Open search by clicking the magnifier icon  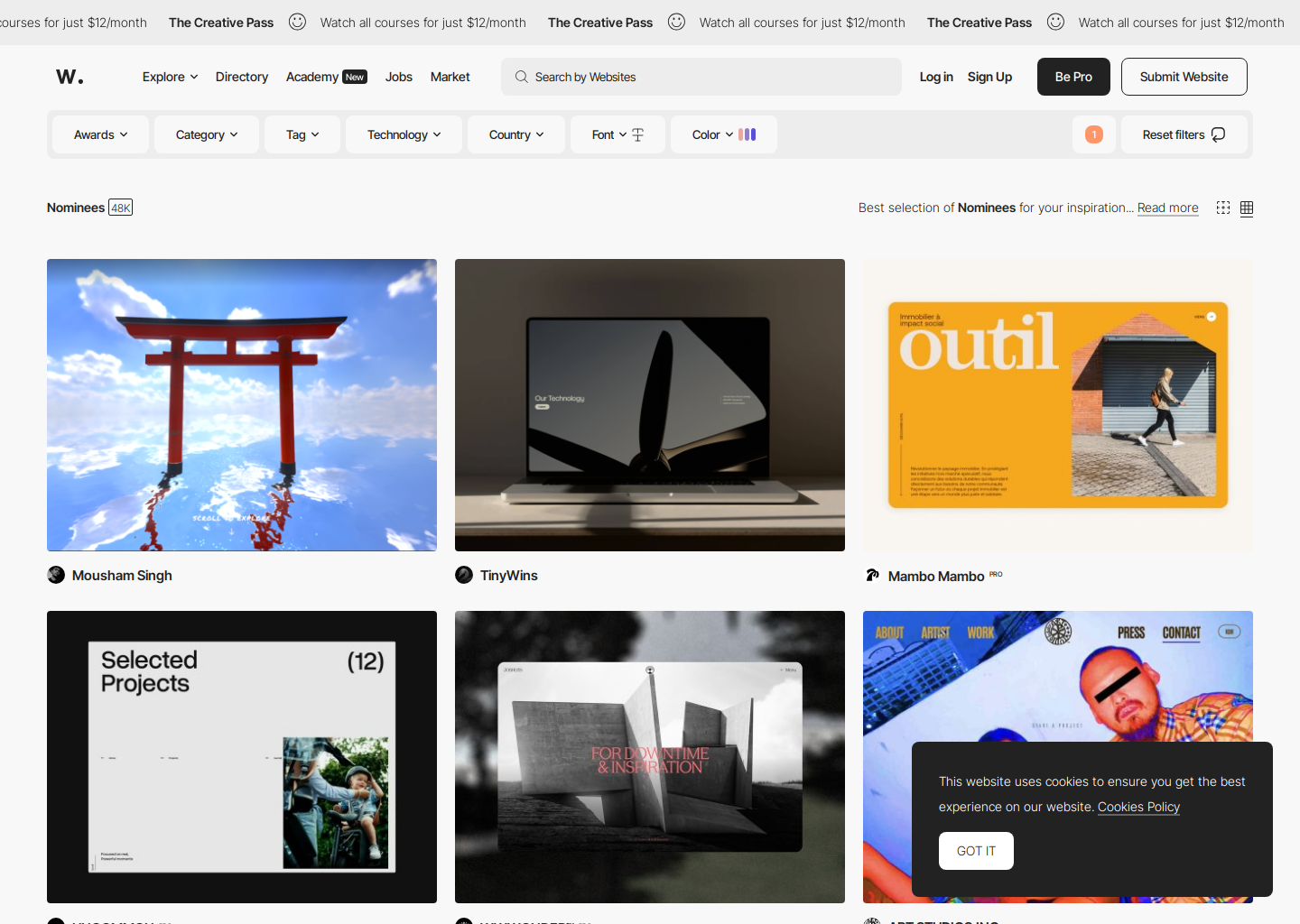(x=521, y=77)
